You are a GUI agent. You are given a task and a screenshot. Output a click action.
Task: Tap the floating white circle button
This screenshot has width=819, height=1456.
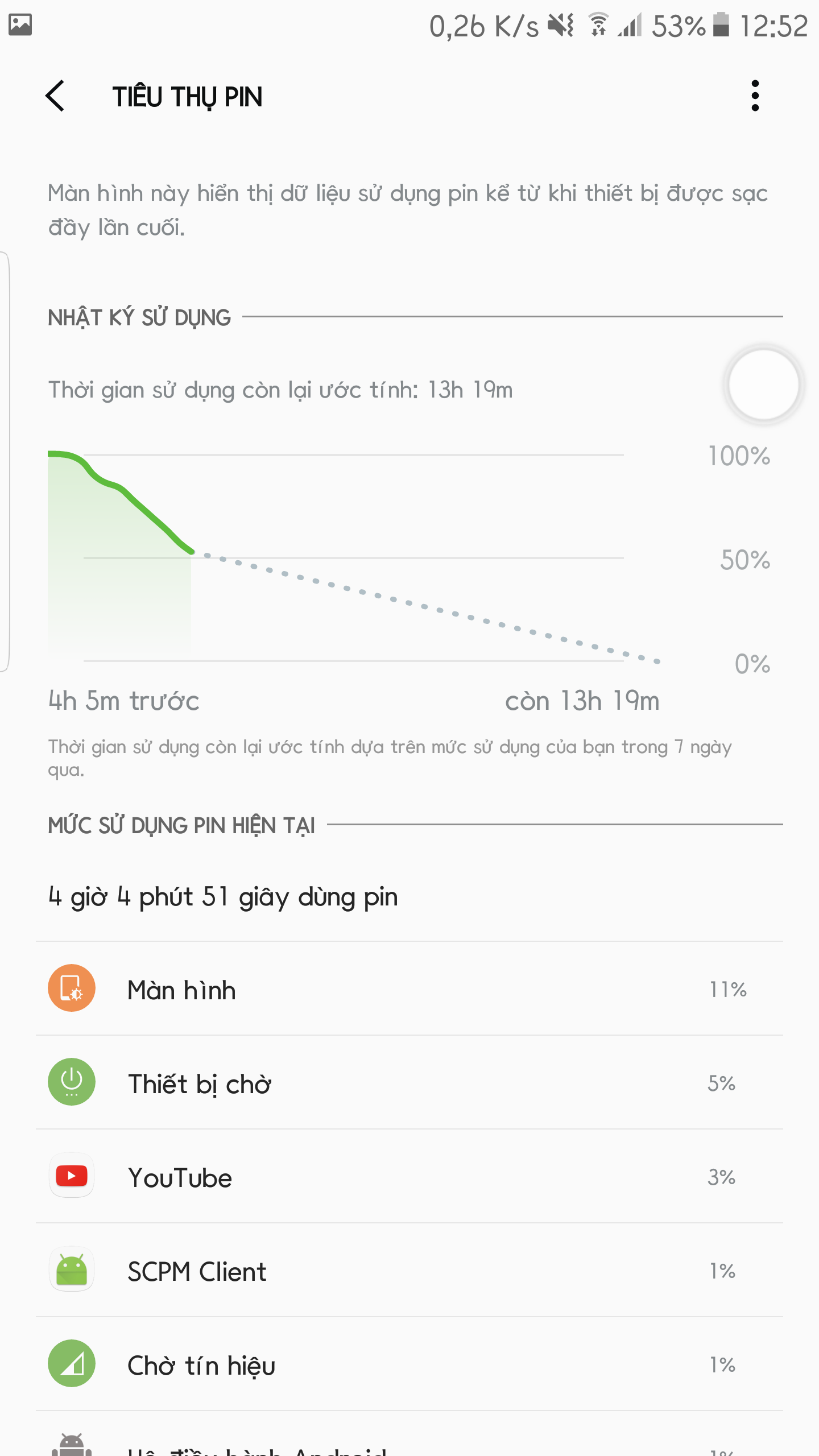(764, 385)
